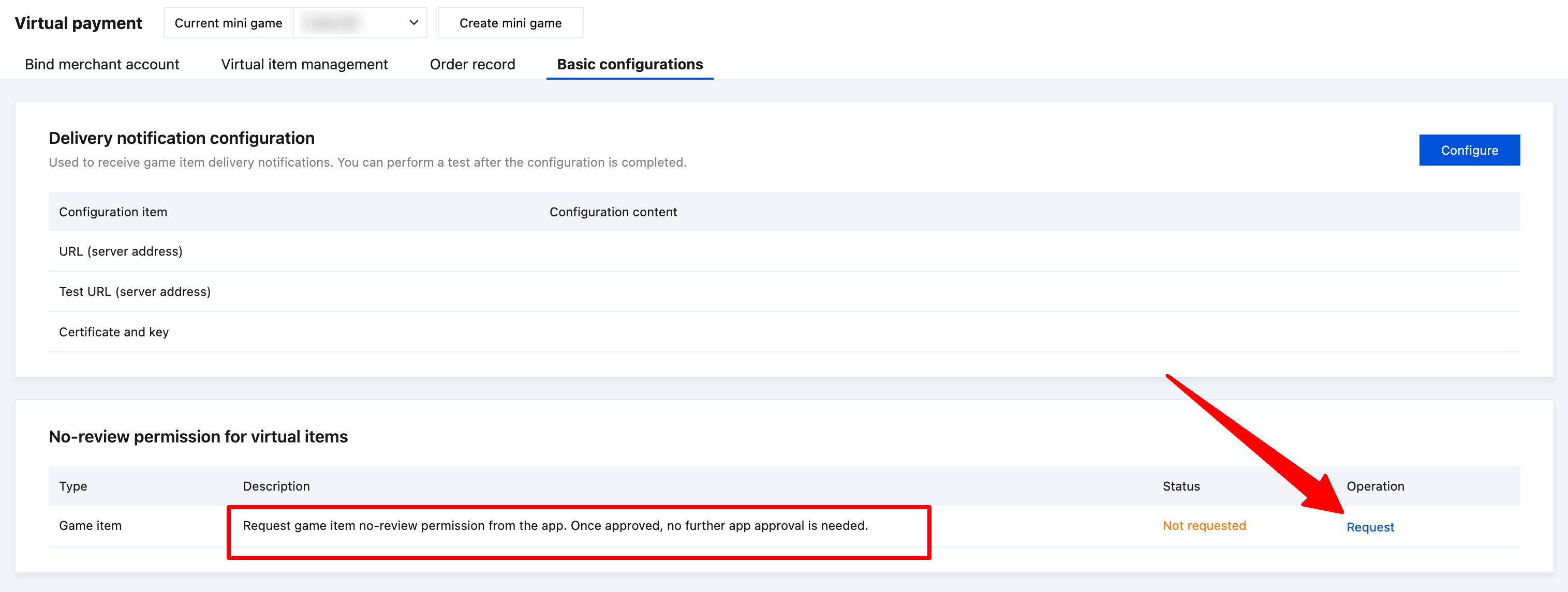Screen dimensions: 1568x592
Task: Click the Status column header
Action: pos(1181,486)
